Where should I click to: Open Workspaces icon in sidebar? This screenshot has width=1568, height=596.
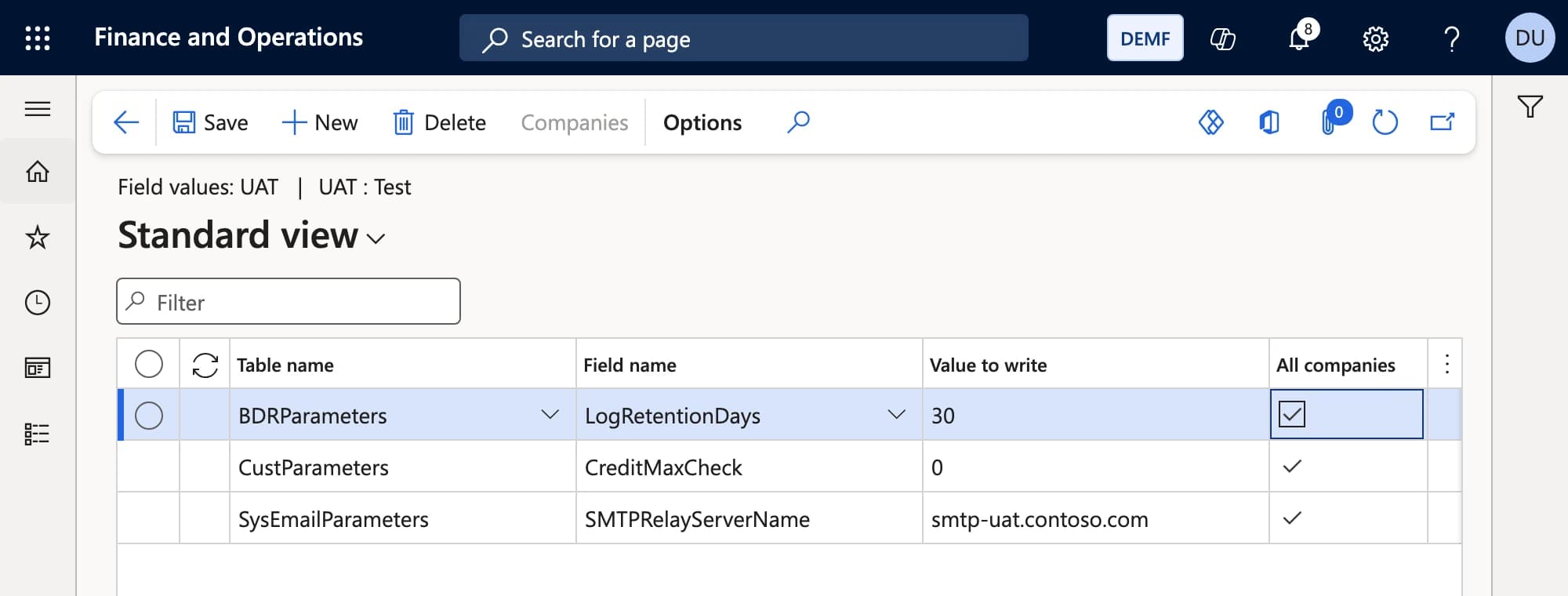click(38, 368)
